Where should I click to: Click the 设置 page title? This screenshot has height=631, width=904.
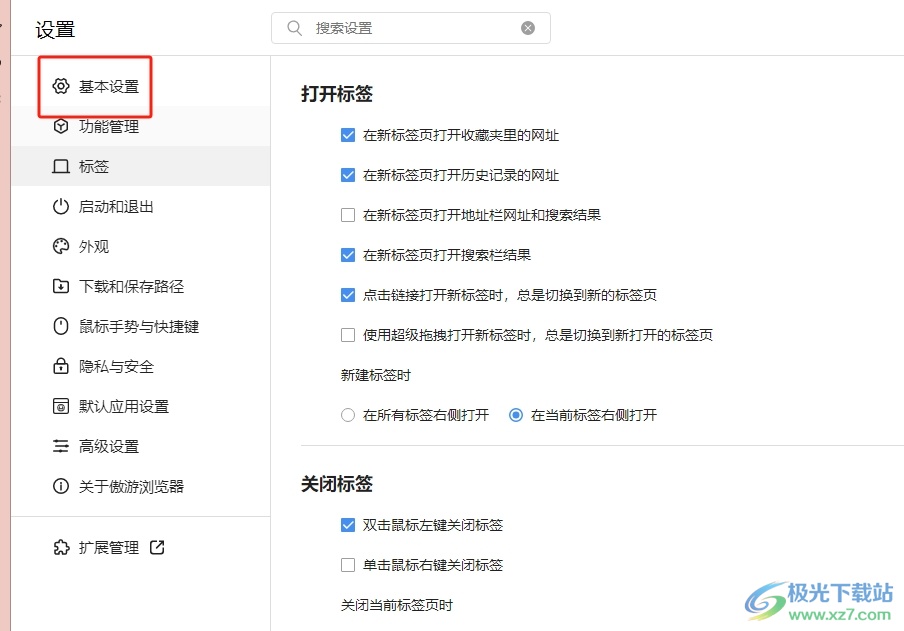(55, 29)
